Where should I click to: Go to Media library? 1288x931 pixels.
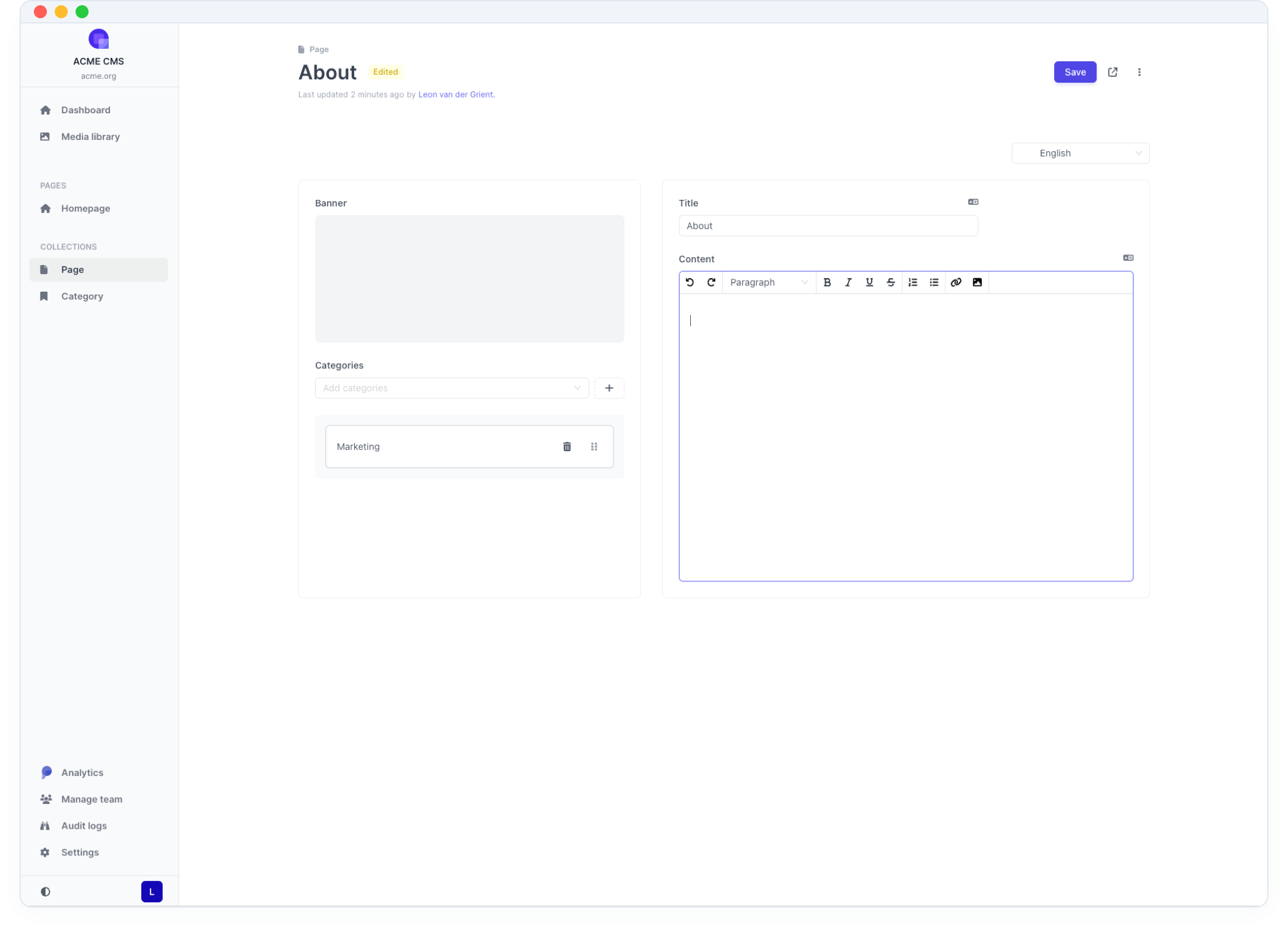[90, 137]
